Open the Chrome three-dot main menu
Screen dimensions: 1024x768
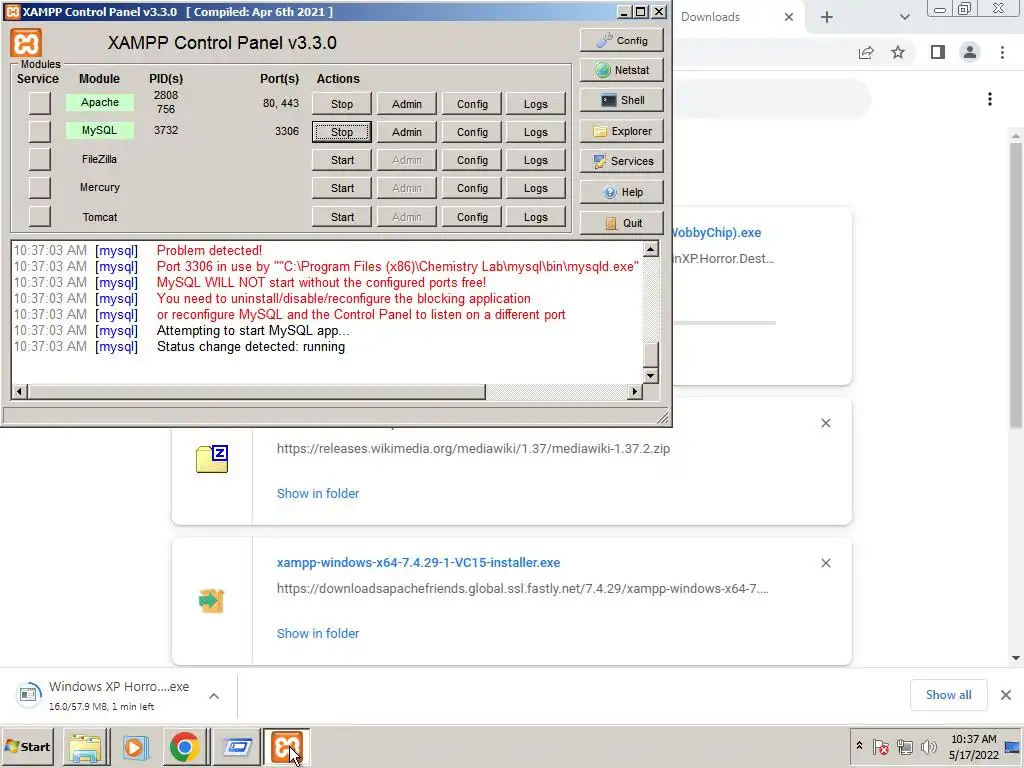coord(1002,52)
